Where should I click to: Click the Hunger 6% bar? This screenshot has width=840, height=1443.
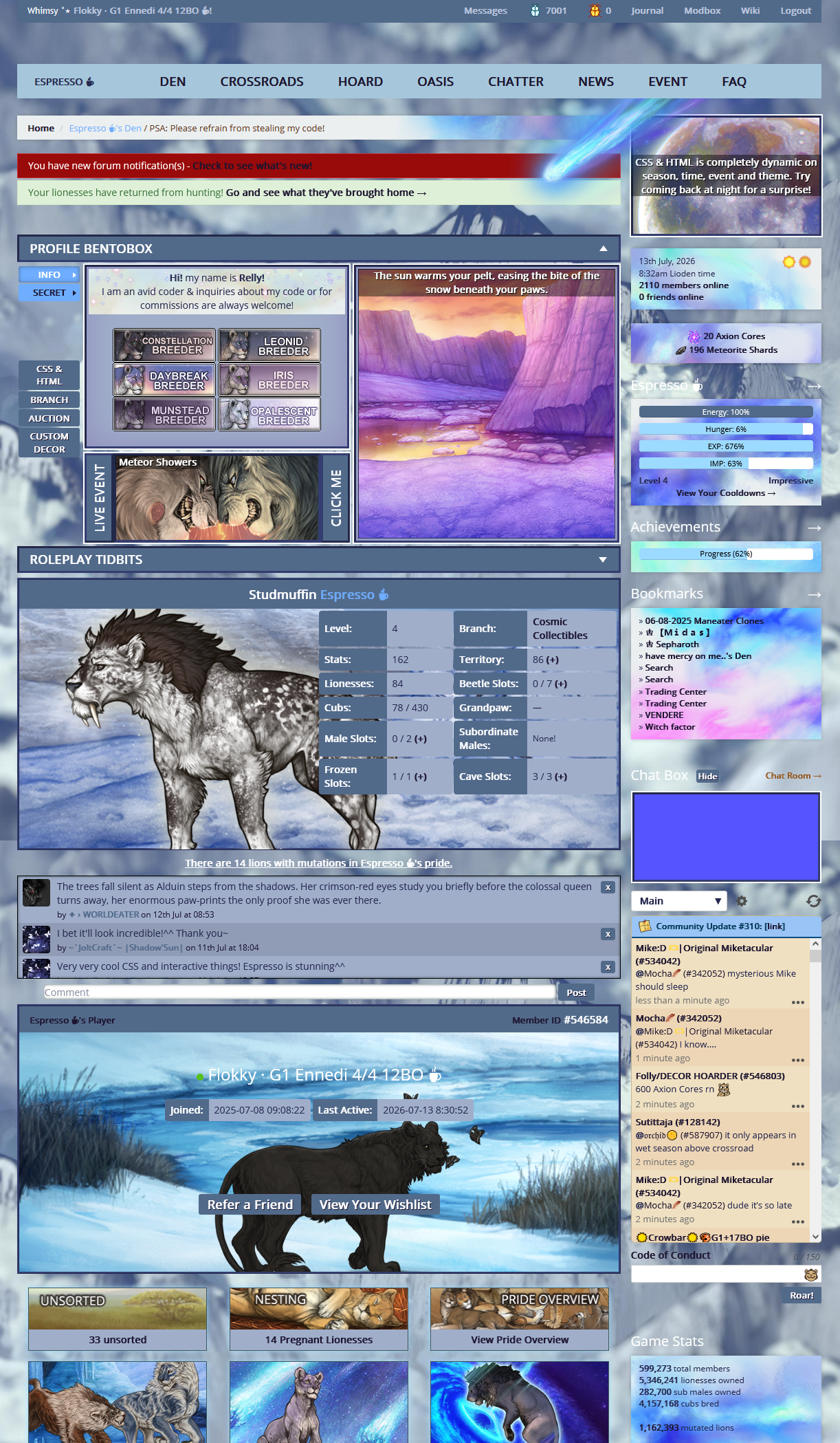click(726, 429)
